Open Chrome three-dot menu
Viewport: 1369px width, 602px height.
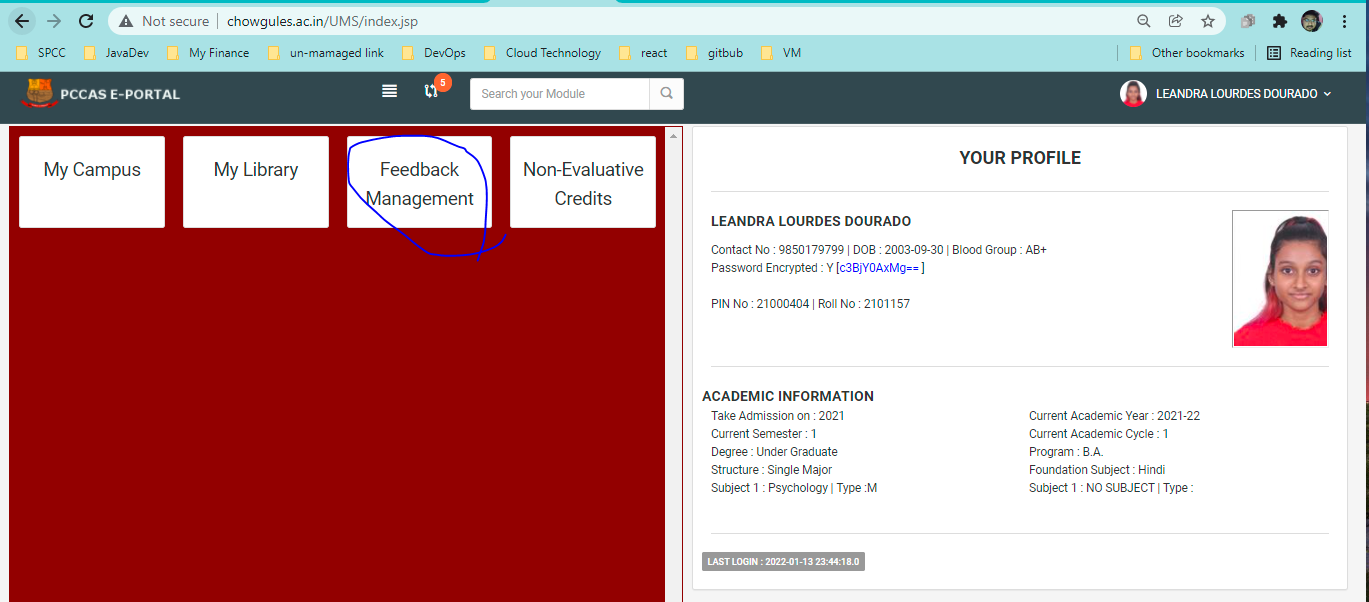[1343, 21]
